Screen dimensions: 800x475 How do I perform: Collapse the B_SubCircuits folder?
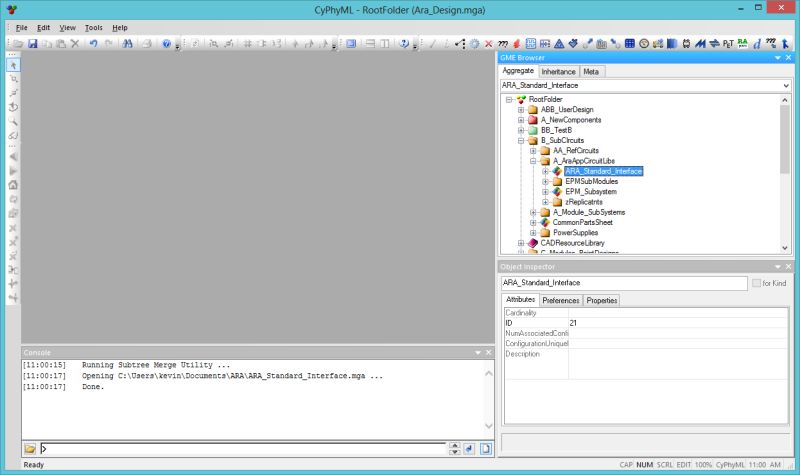521,140
